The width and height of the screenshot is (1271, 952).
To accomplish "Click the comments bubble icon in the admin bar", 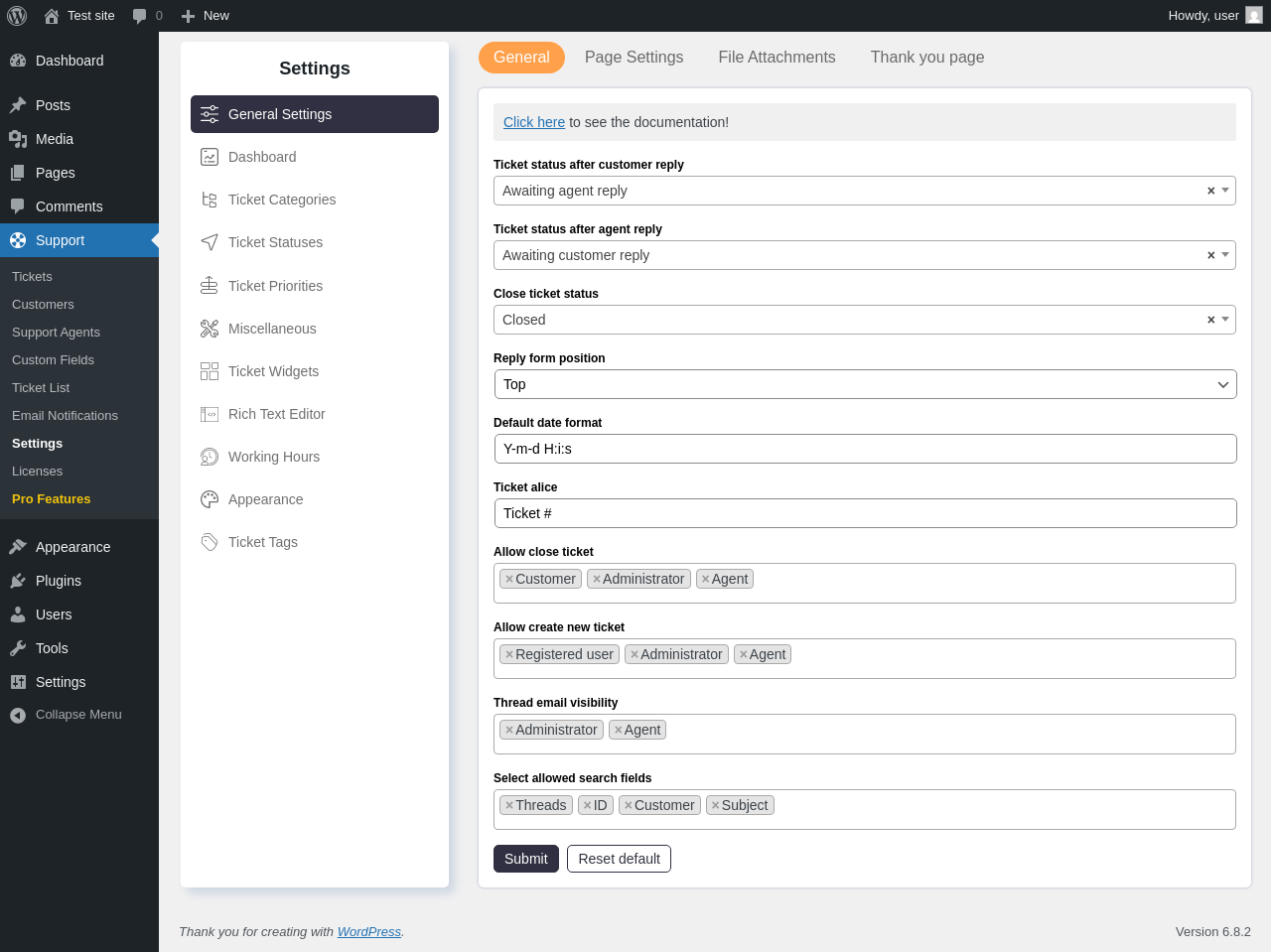I will click(x=140, y=16).
